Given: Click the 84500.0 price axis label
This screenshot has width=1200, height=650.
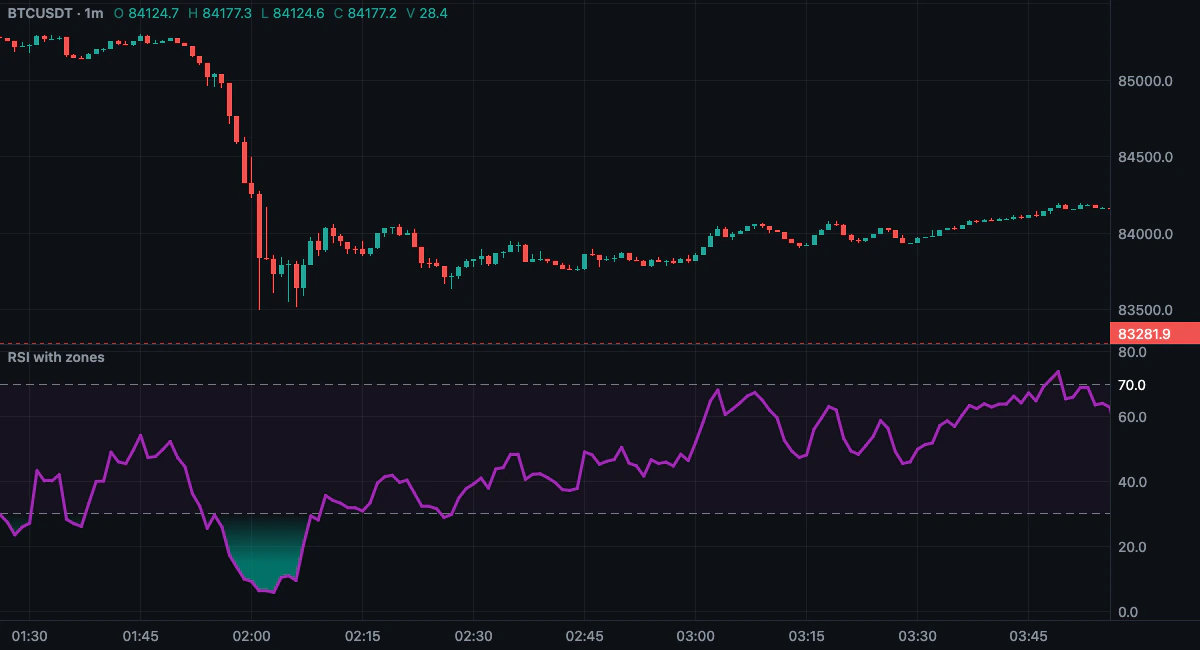Looking at the screenshot, I should tap(1145, 158).
